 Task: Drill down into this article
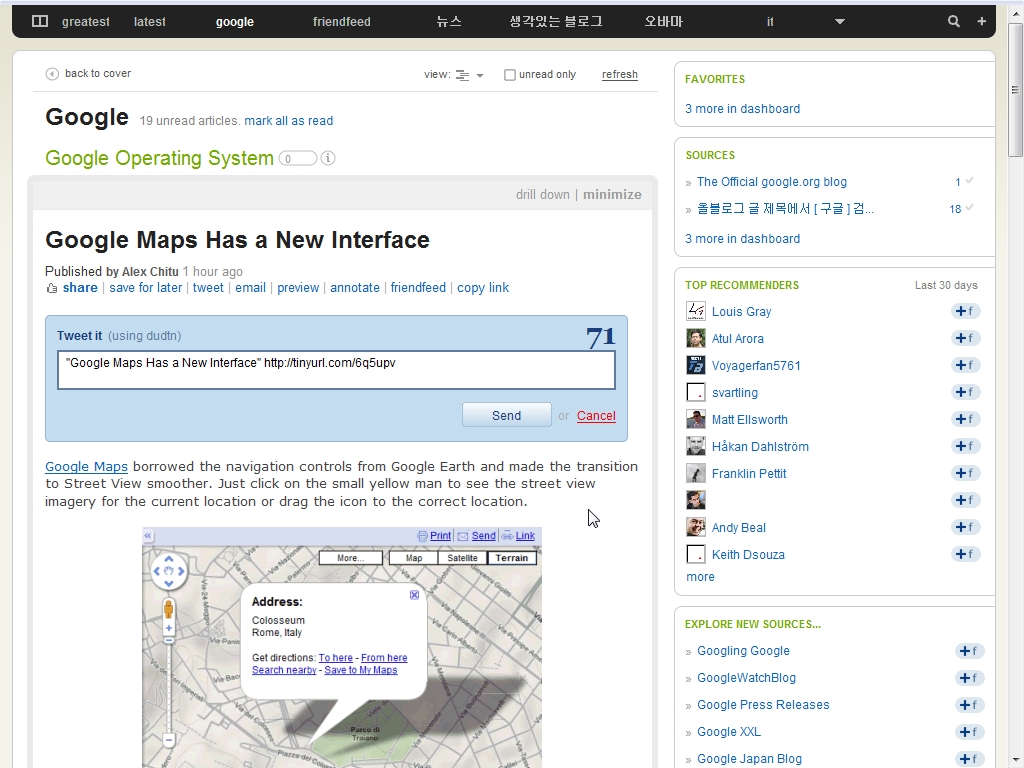[x=543, y=195]
